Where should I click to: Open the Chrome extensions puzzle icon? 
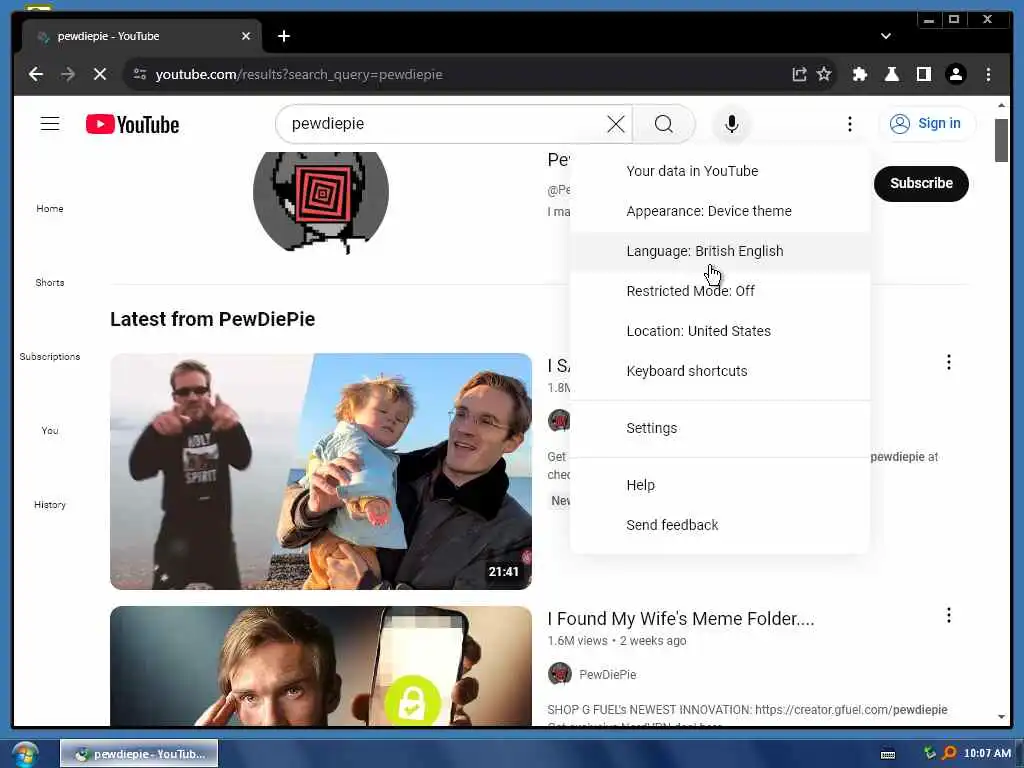point(859,74)
